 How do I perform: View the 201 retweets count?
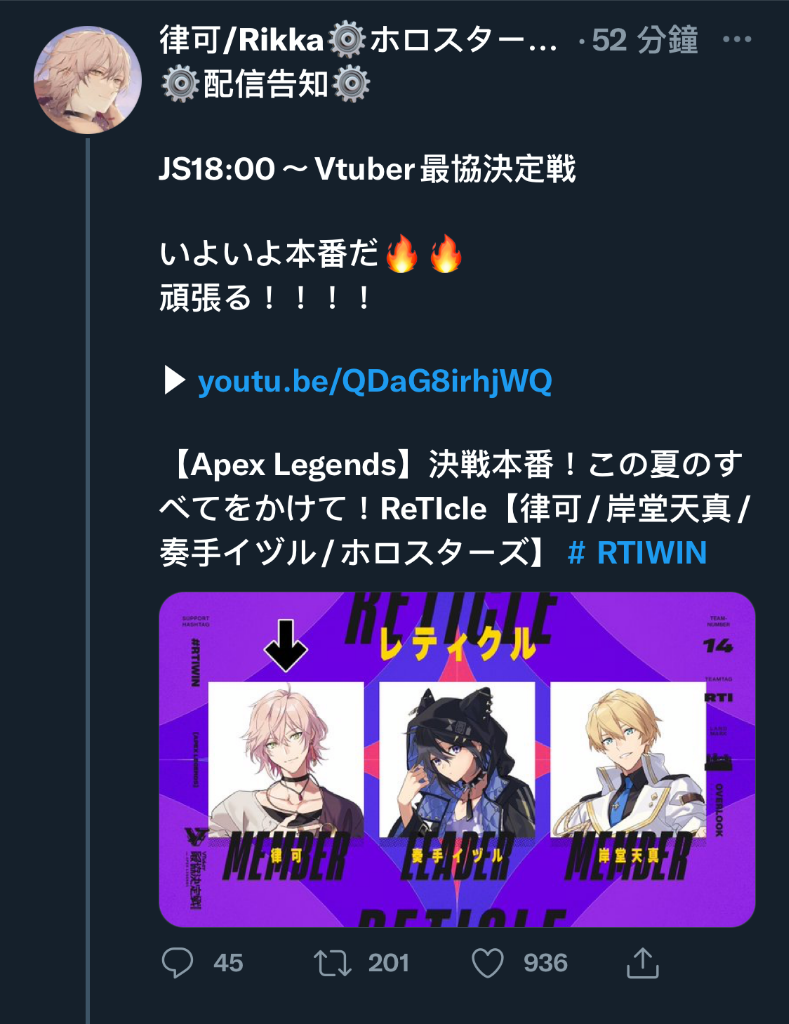tap(388, 963)
